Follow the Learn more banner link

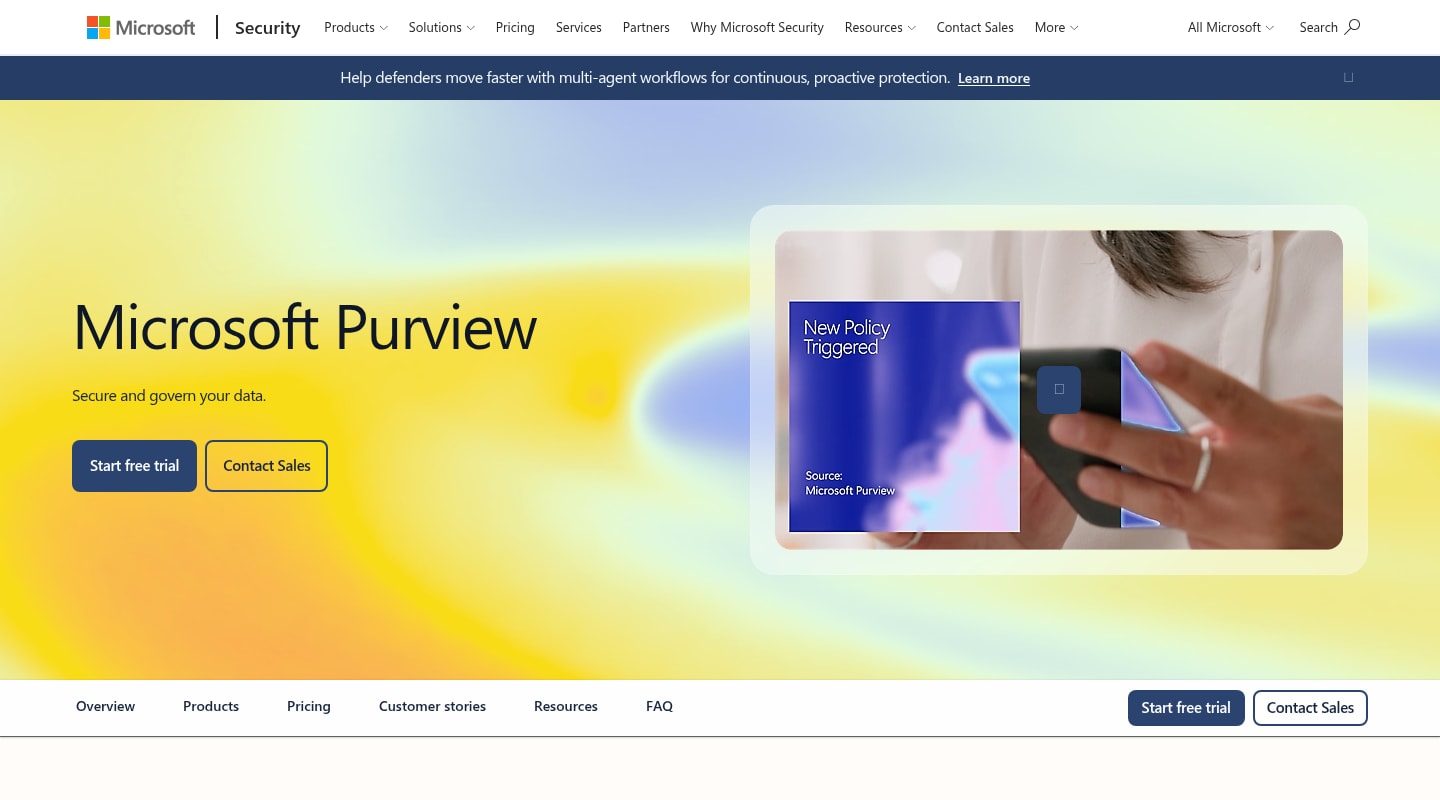pyautogui.click(x=994, y=78)
